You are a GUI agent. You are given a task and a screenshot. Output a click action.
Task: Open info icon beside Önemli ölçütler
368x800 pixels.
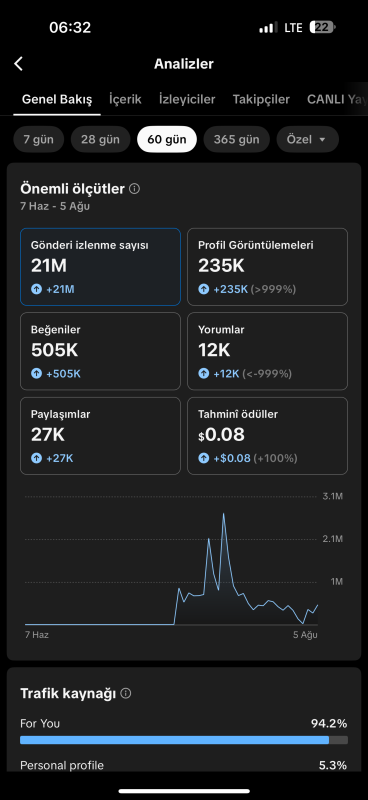(134, 189)
